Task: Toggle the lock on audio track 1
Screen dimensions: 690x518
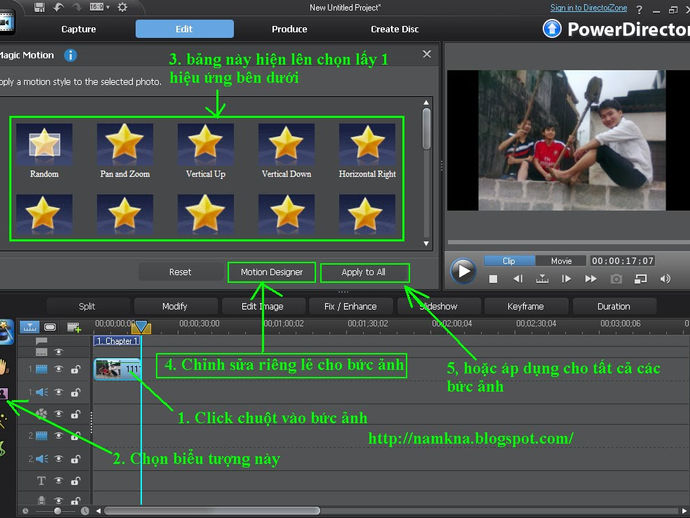Action: [x=75, y=392]
